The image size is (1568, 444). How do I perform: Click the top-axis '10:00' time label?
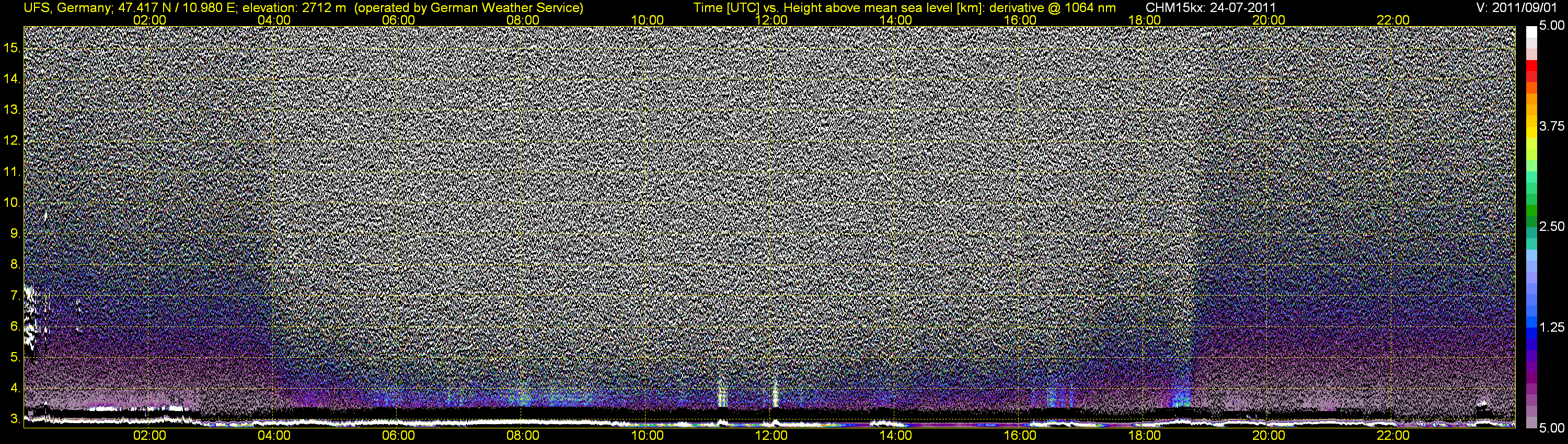[647, 20]
